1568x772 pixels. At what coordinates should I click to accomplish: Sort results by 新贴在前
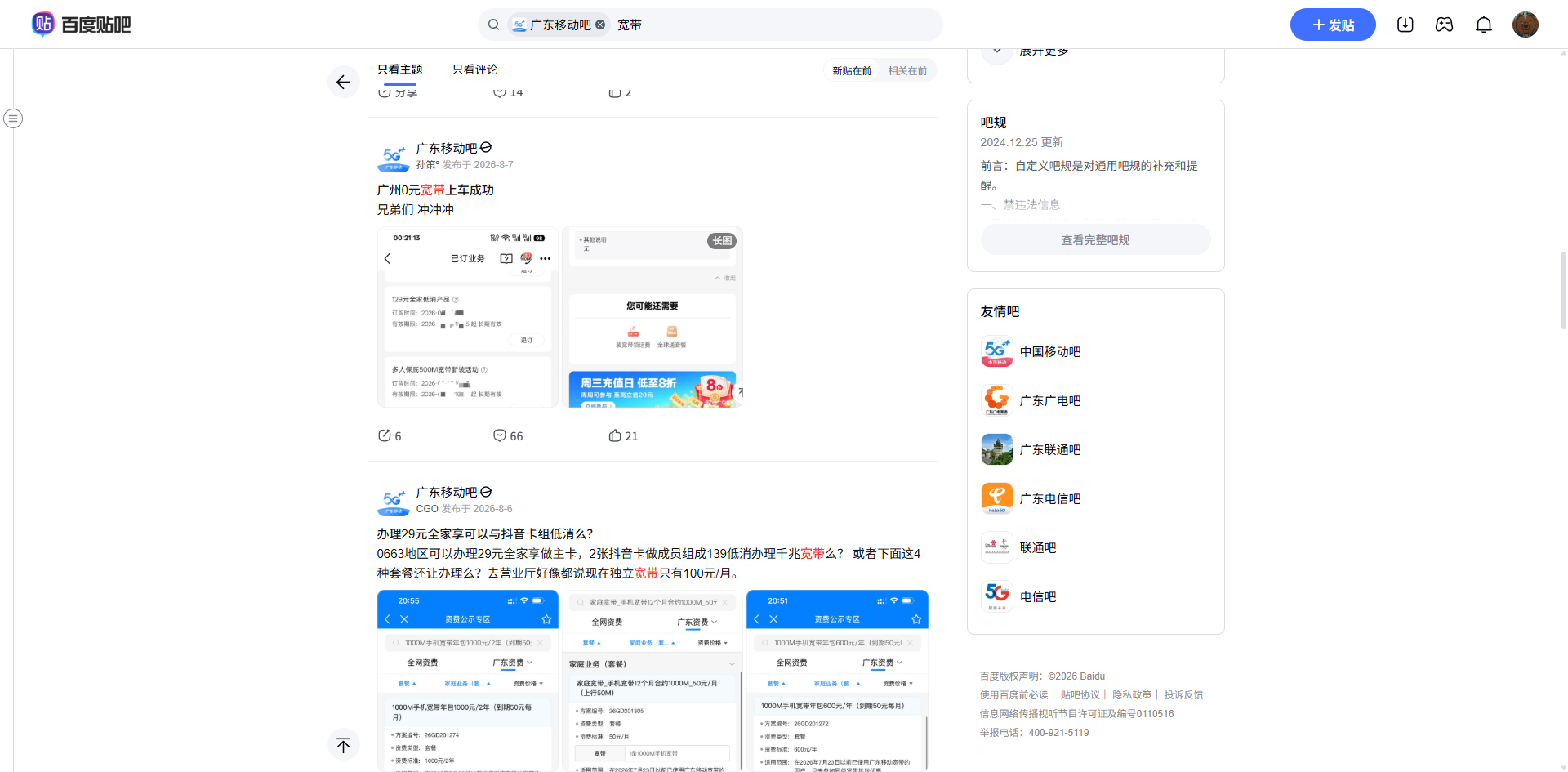pos(852,71)
